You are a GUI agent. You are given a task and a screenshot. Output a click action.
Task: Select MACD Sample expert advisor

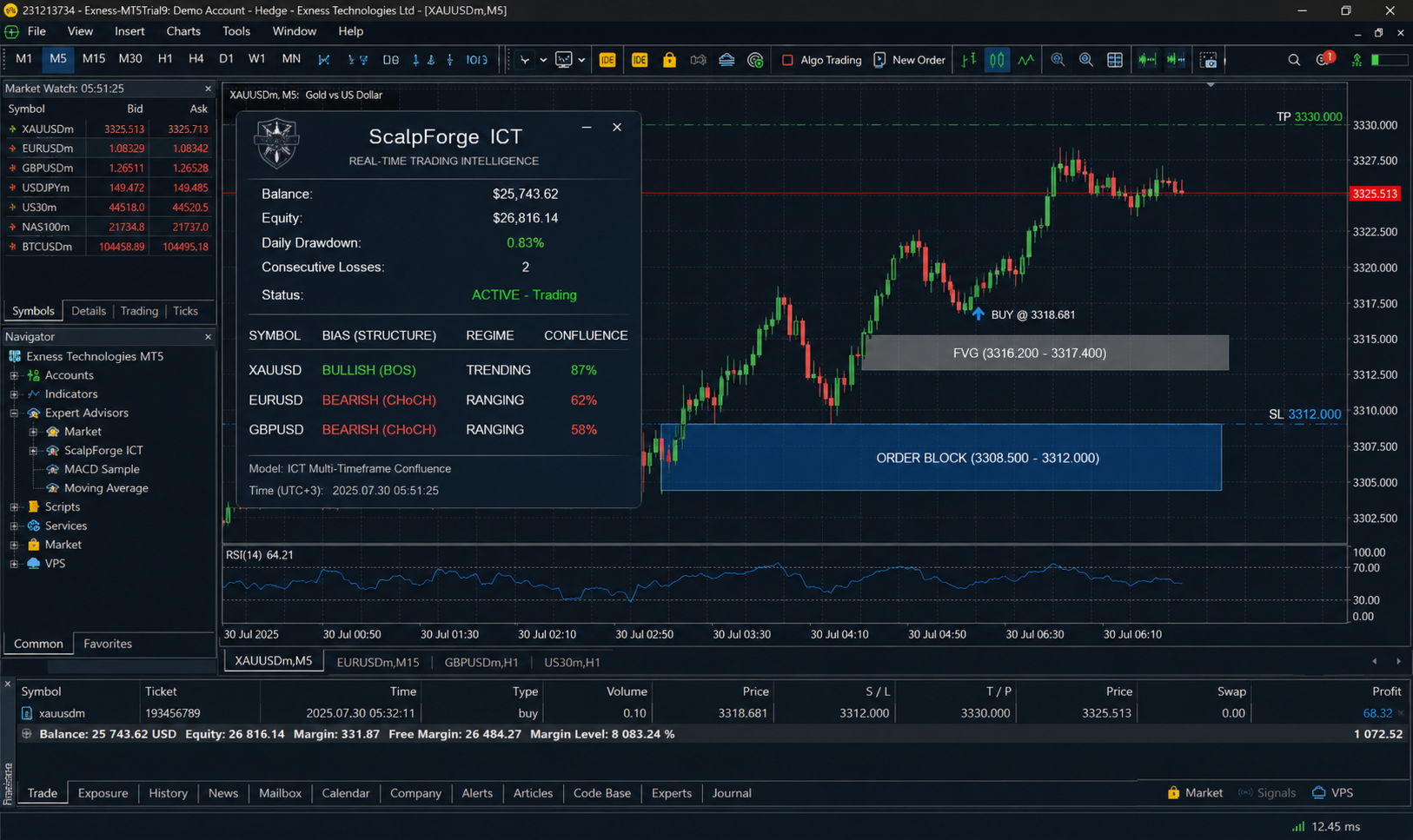[x=102, y=470]
